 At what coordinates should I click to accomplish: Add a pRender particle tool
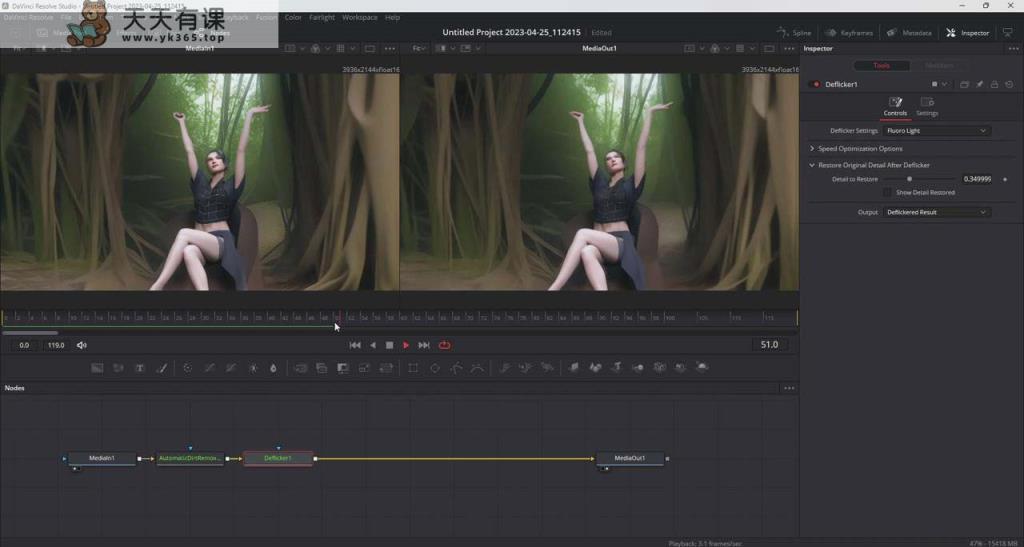point(547,367)
